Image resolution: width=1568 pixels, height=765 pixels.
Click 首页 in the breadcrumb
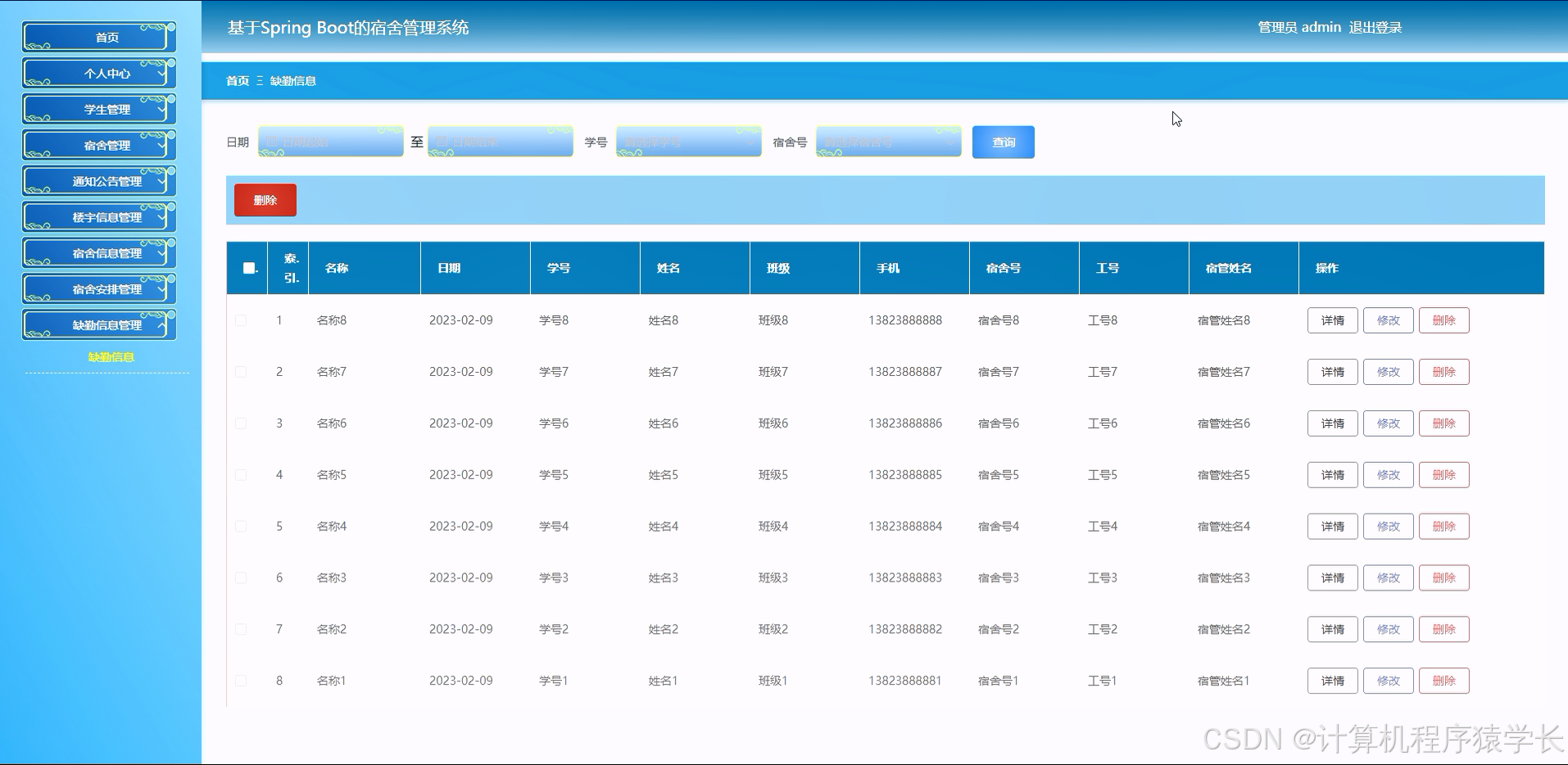click(238, 81)
